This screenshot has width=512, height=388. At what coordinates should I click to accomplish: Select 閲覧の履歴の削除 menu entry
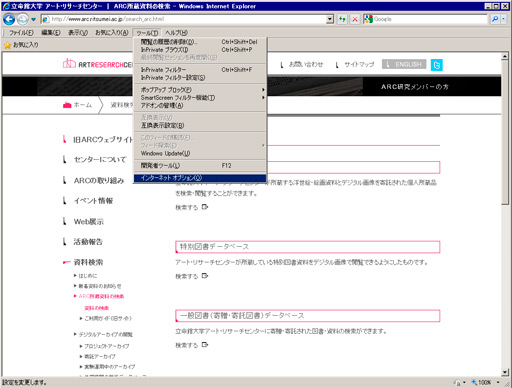coord(200,42)
